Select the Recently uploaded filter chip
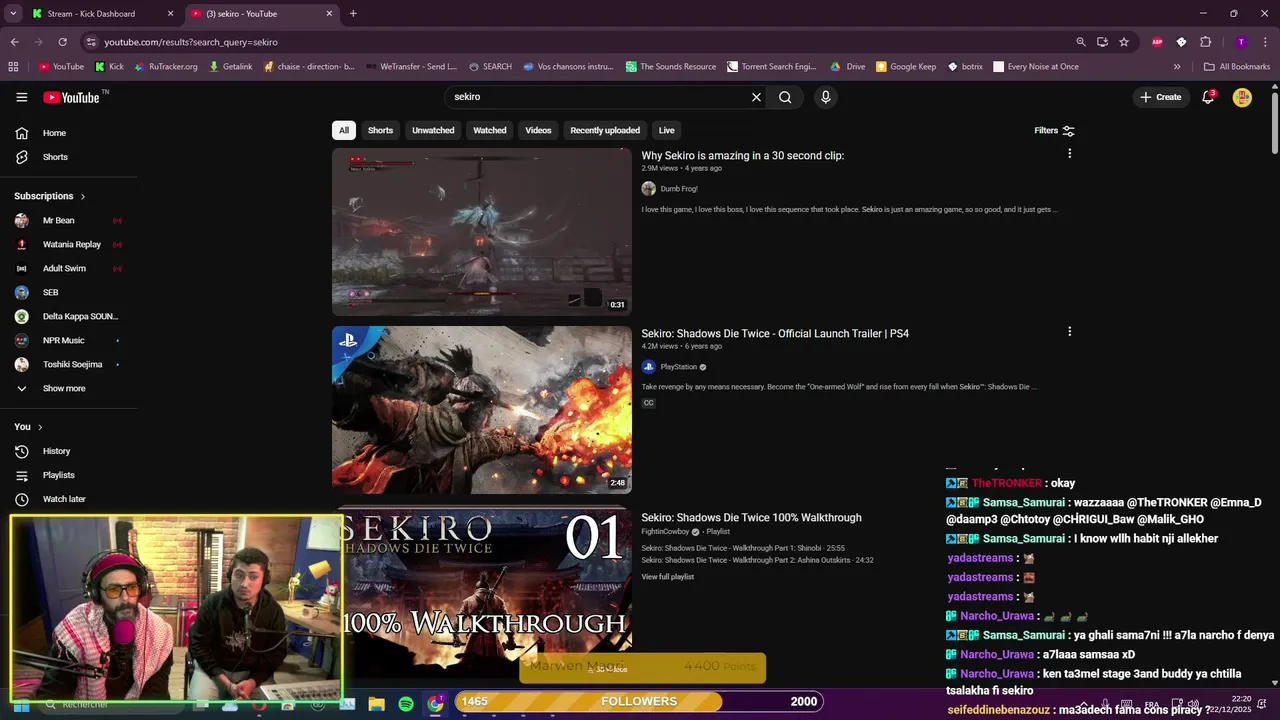Viewport: 1280px width, 720px height. (605, 130)
